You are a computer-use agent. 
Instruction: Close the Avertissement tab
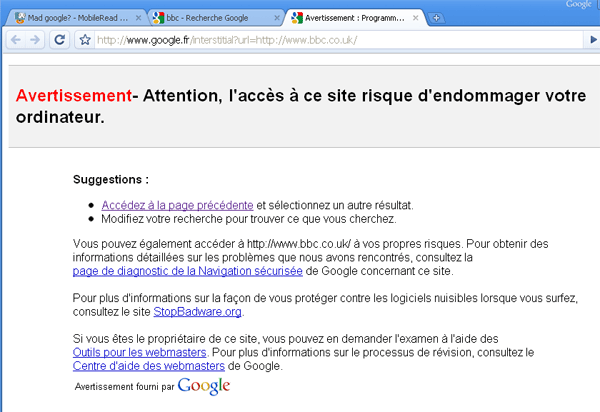(x=415, y=18)
